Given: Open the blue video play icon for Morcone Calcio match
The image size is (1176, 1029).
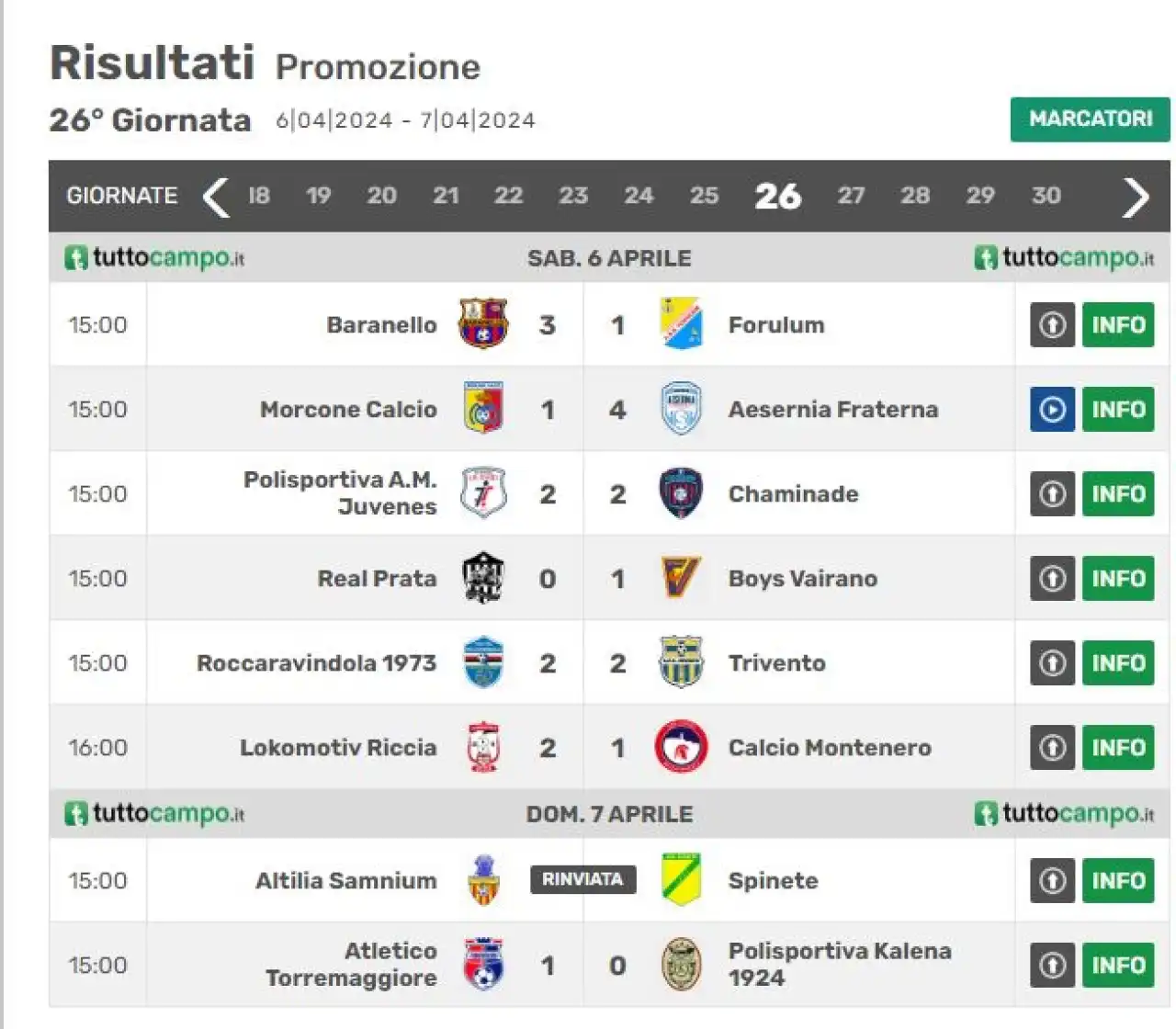Looking at the screenshot, I should click(x=1052, y=409).
